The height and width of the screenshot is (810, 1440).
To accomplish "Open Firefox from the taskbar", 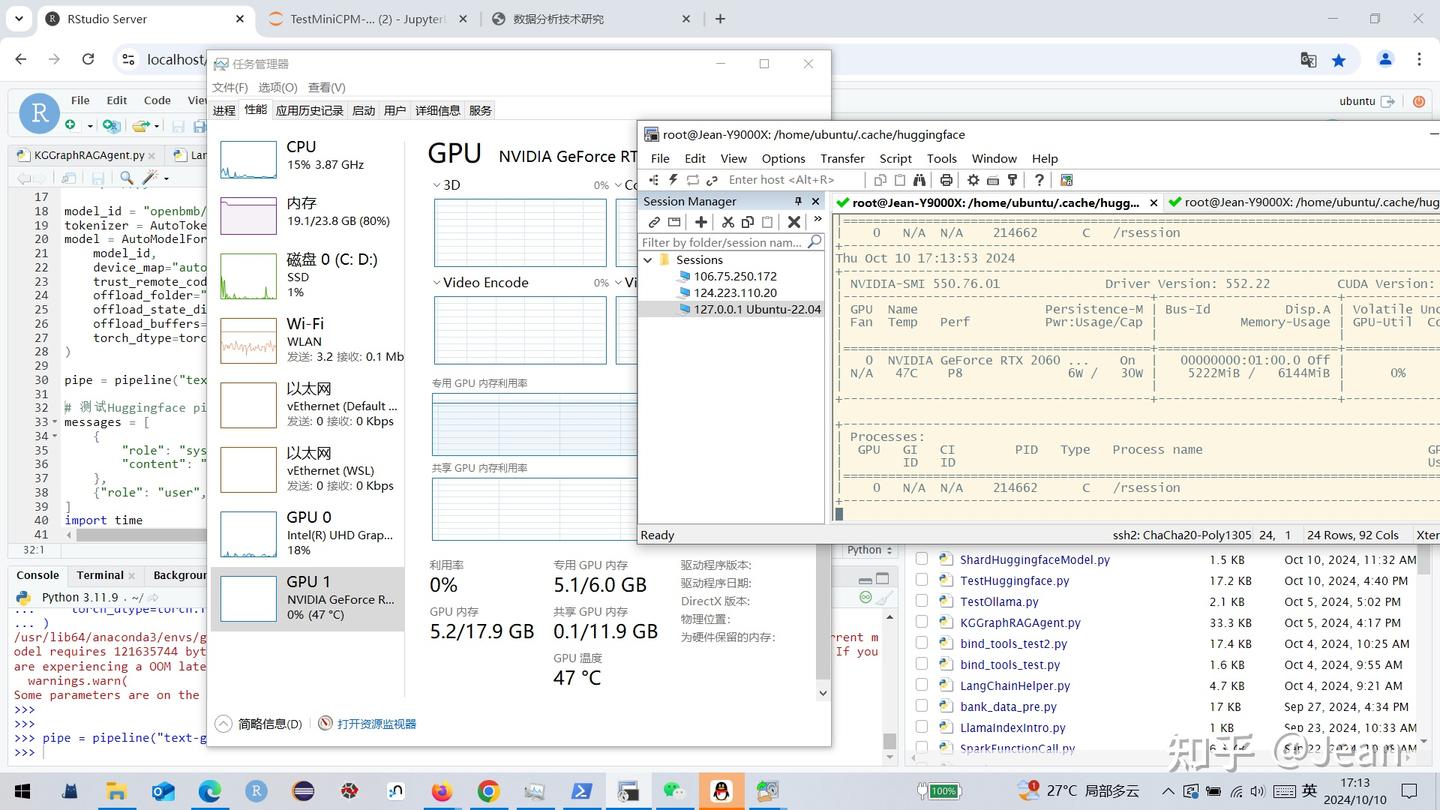I will [441, 791].
